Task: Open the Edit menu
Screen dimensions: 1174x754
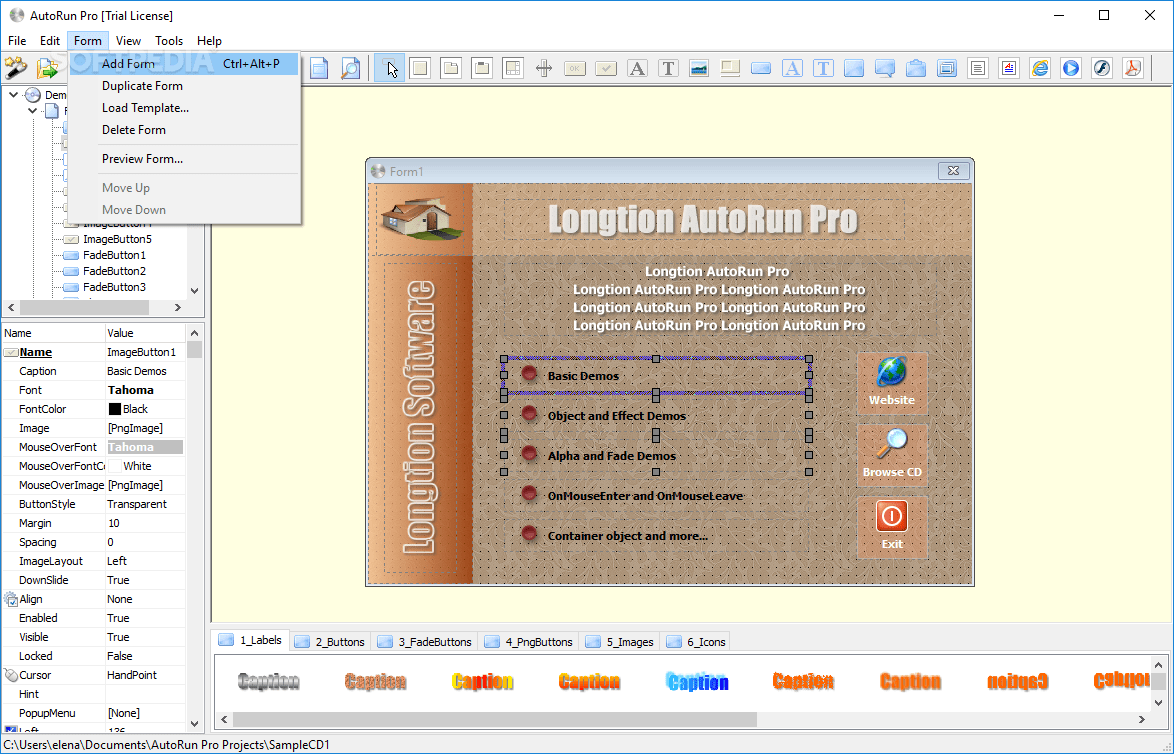Action: (50, 40)
